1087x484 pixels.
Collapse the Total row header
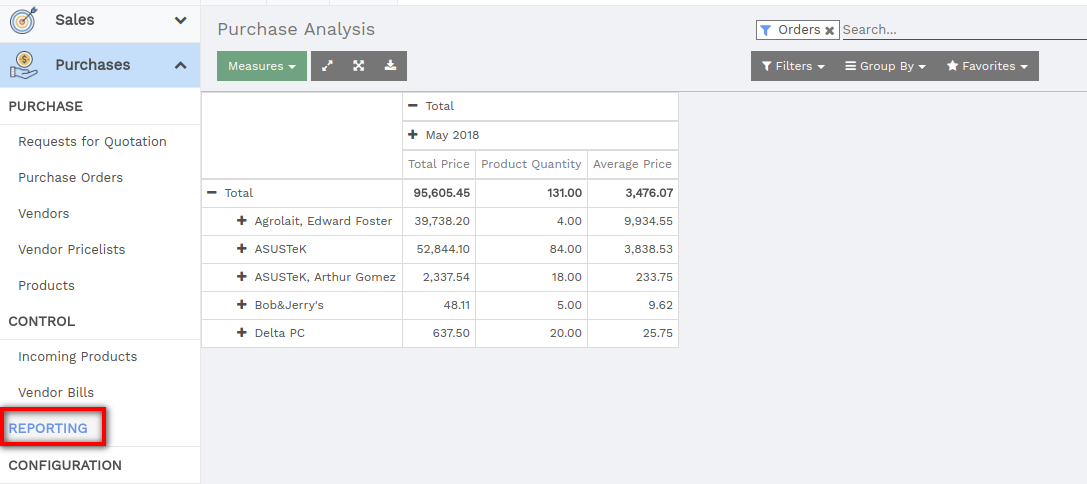(212, 193)
